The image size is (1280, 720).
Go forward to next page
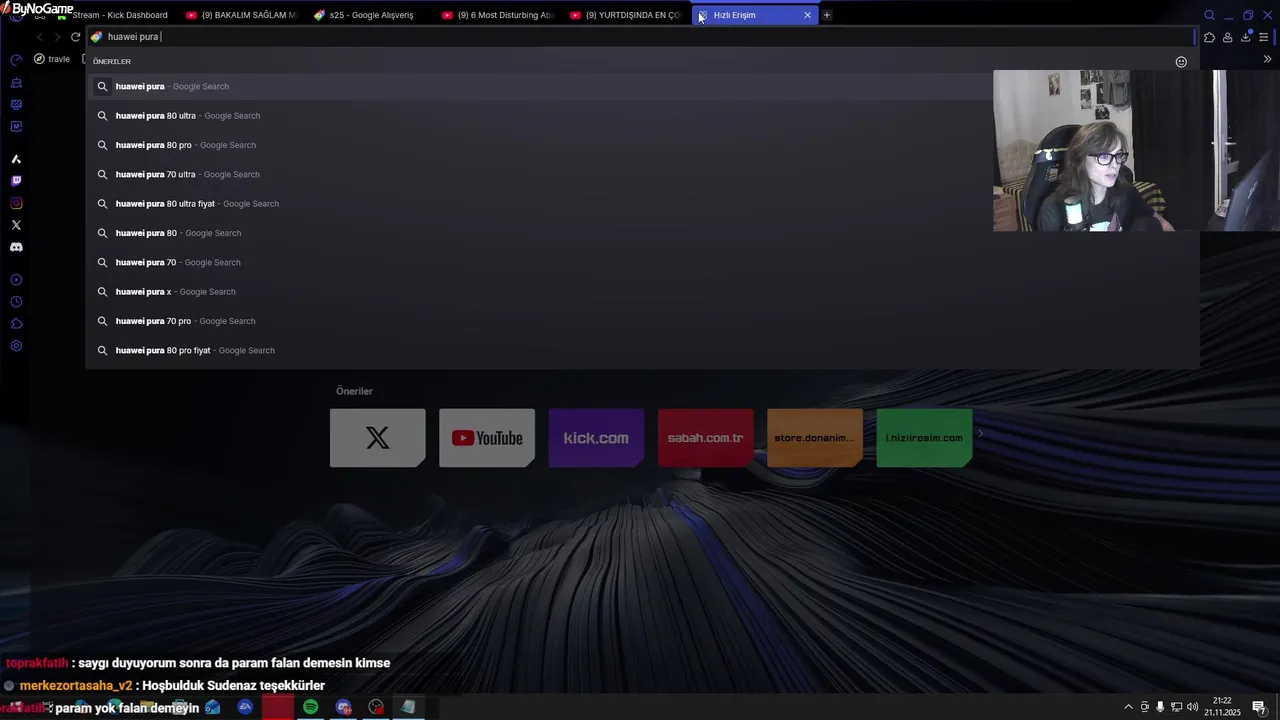click(x=57, y=37)
